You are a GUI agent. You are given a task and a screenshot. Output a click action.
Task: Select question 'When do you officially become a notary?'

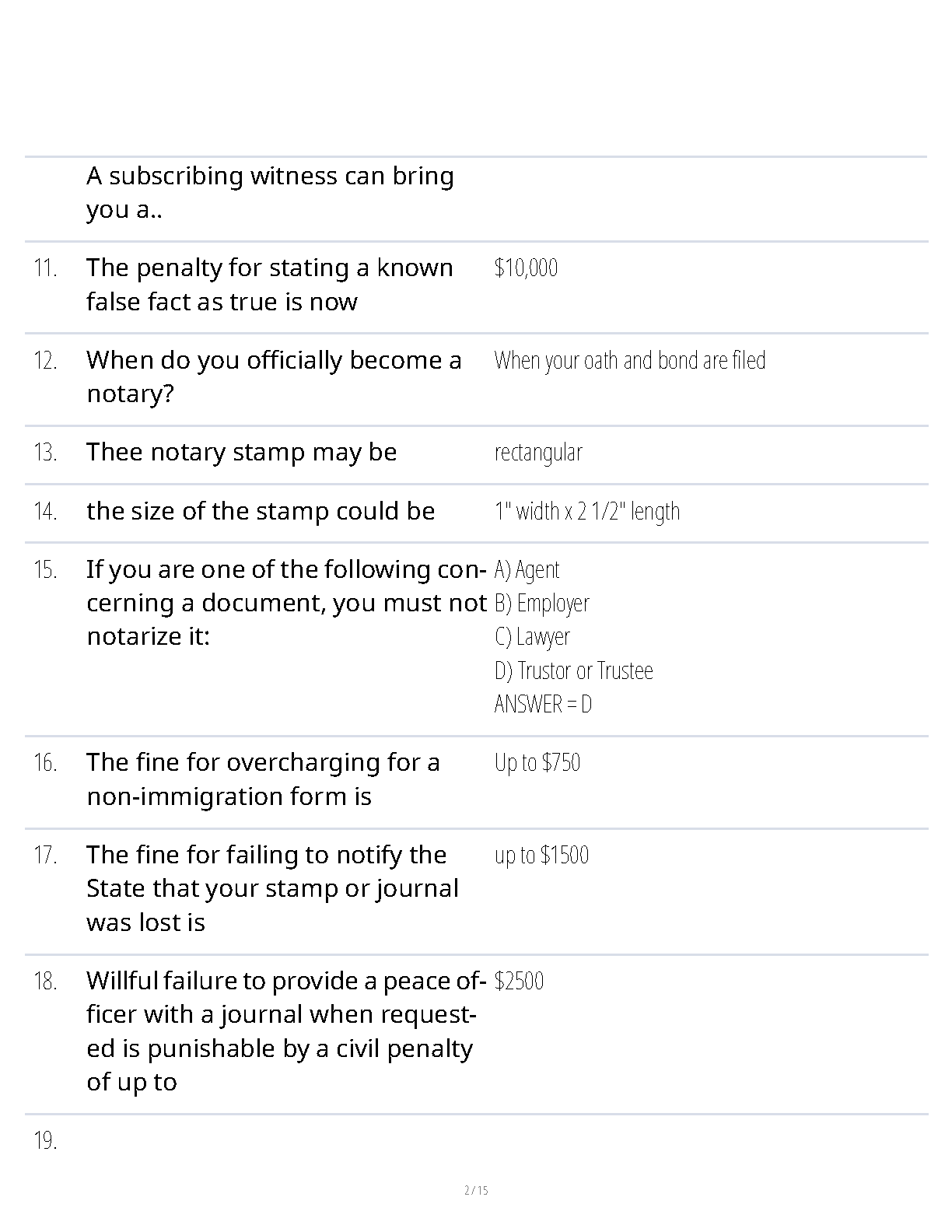click(x=274, y=376)
